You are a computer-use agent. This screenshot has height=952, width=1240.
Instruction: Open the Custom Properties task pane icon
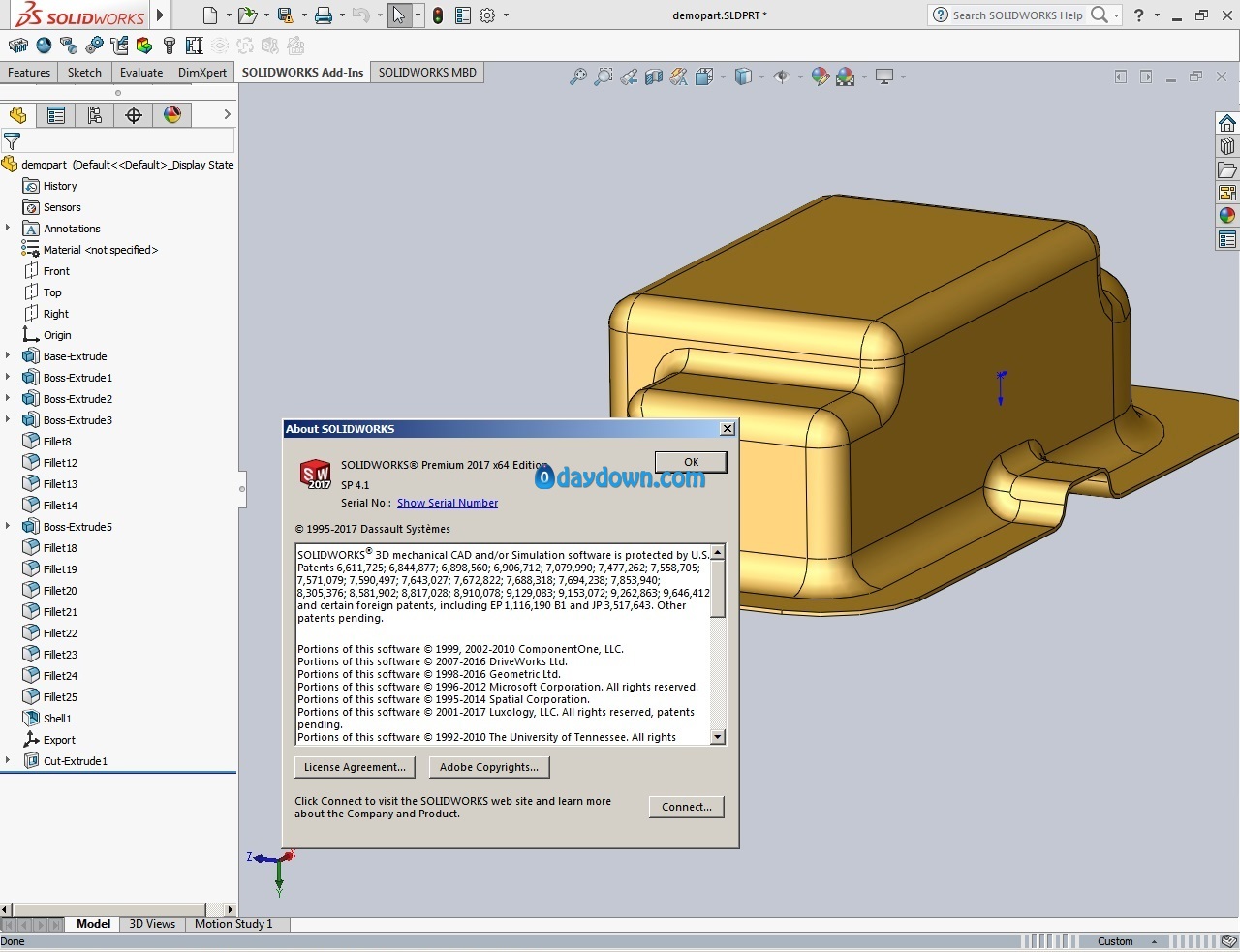pos(1227,239)
